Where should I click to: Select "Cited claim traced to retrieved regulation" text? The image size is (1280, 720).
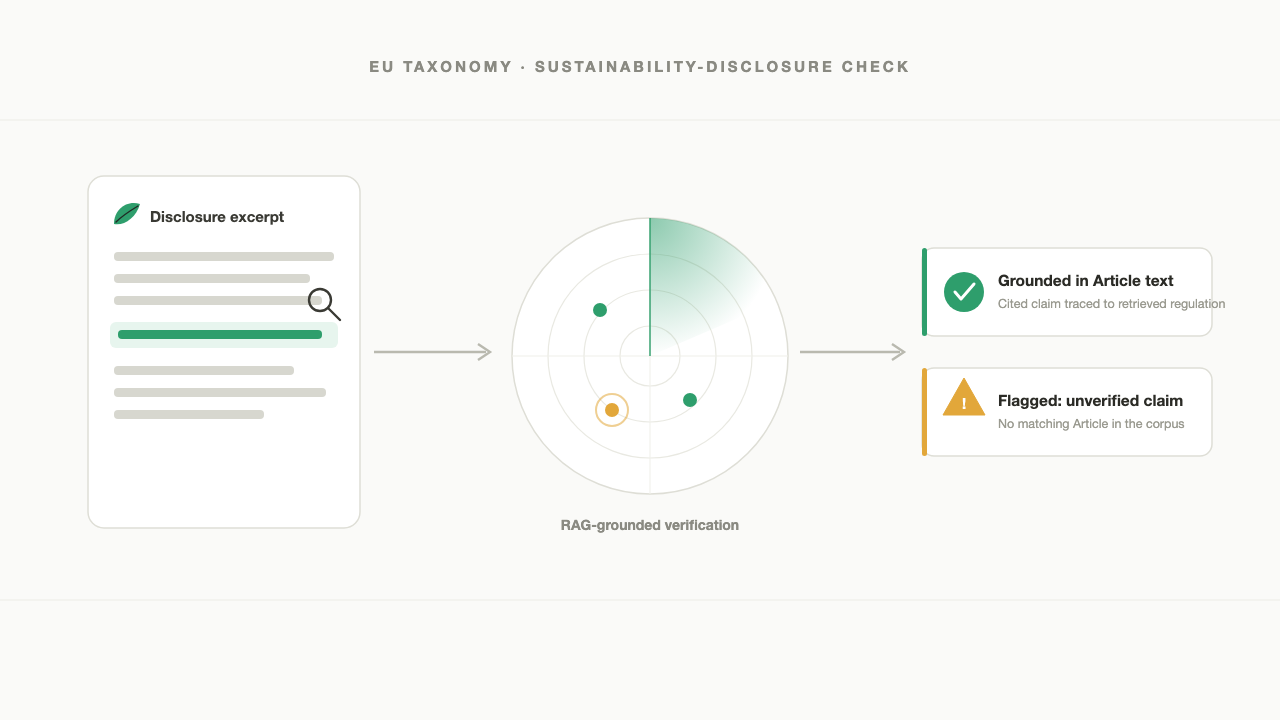(x=1112, y=304)
